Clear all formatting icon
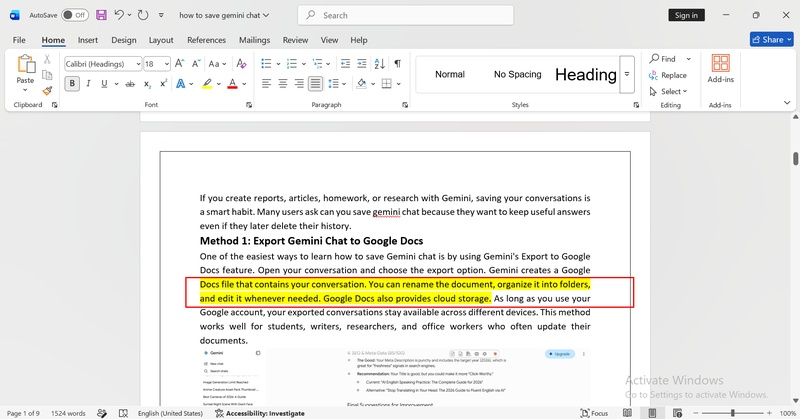This screenshot has width=800, height=419. (x=241, y=64)
